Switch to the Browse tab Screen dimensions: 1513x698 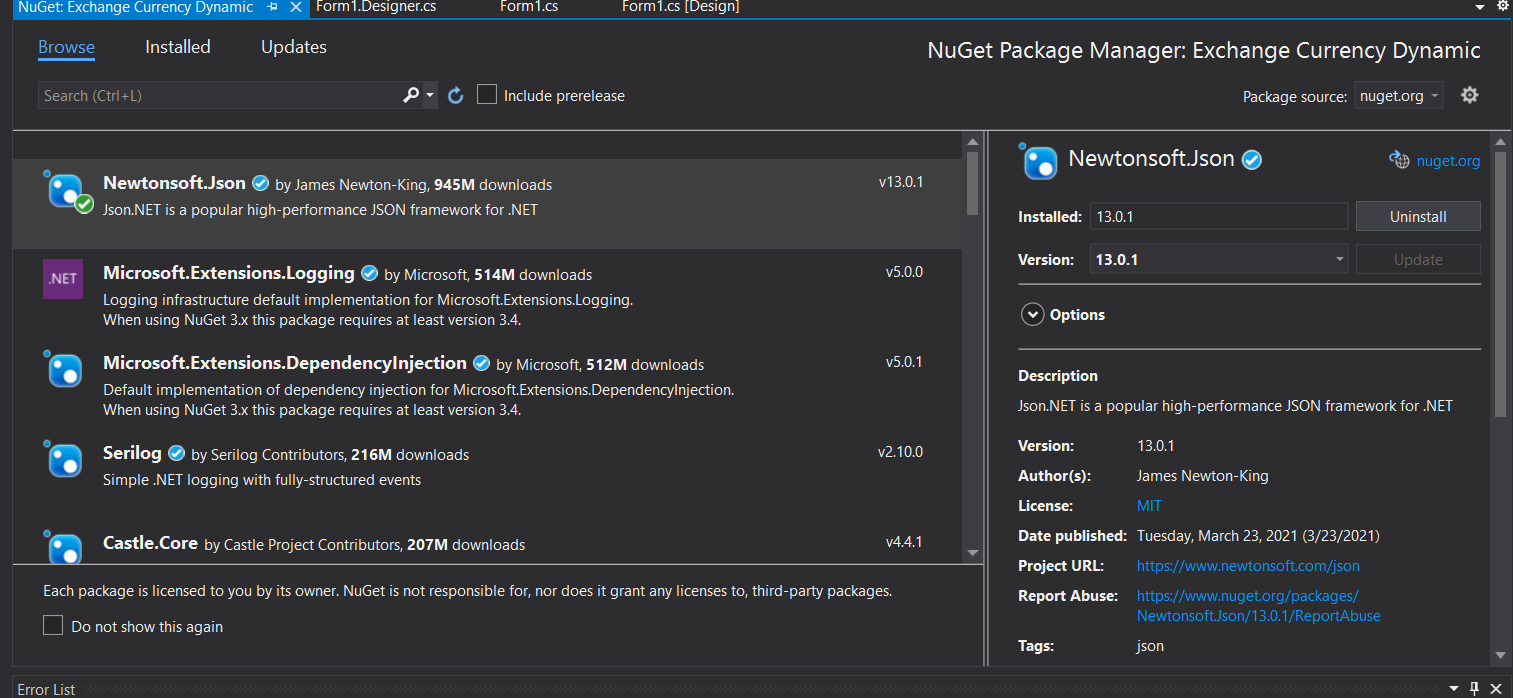[x=66, y=47]
